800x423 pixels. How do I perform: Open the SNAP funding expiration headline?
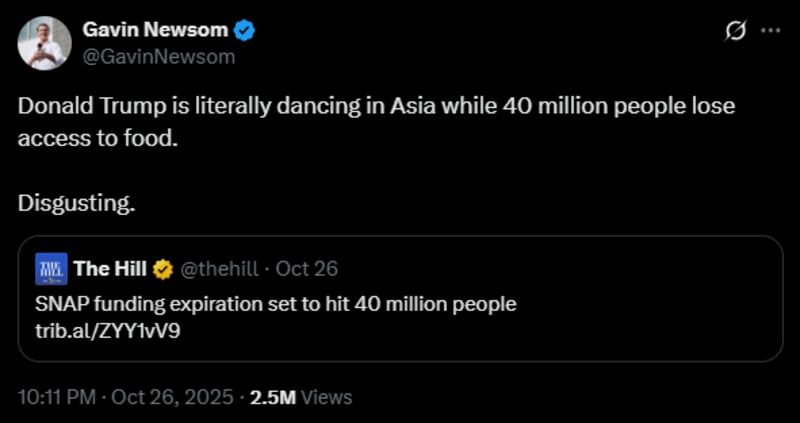click(275, 304)
